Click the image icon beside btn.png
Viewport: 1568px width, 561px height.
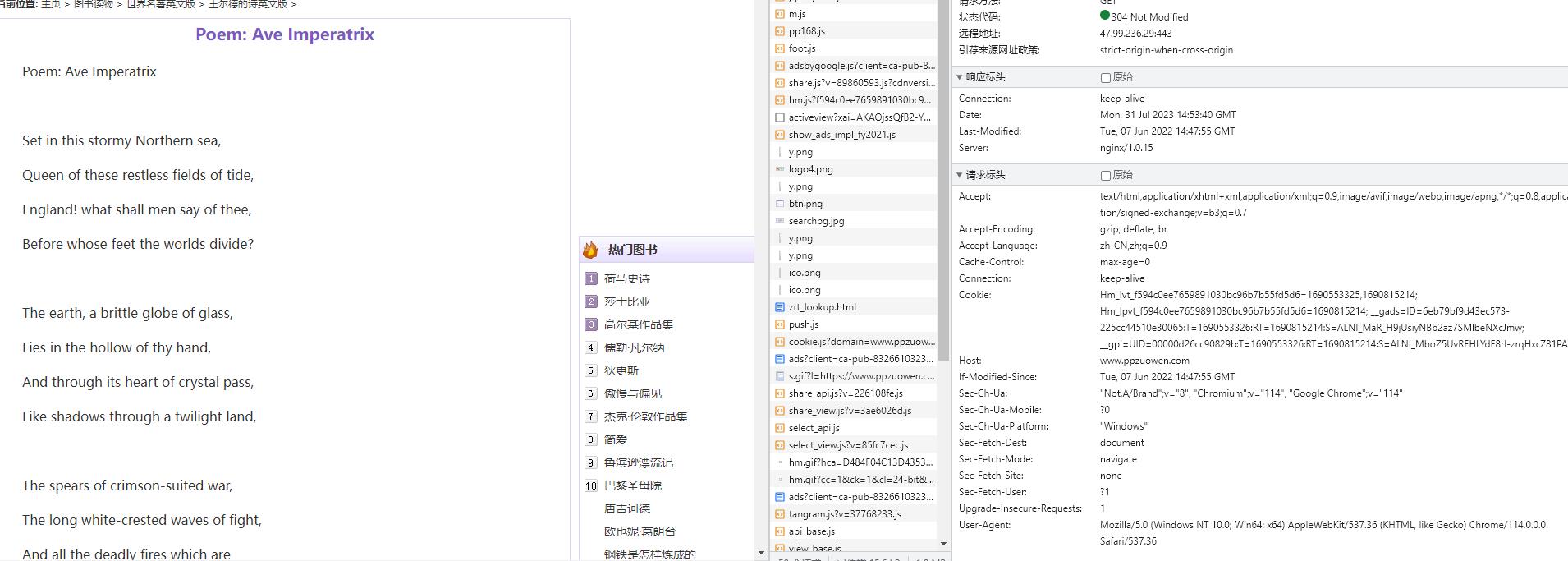click(x=780, y=204)
